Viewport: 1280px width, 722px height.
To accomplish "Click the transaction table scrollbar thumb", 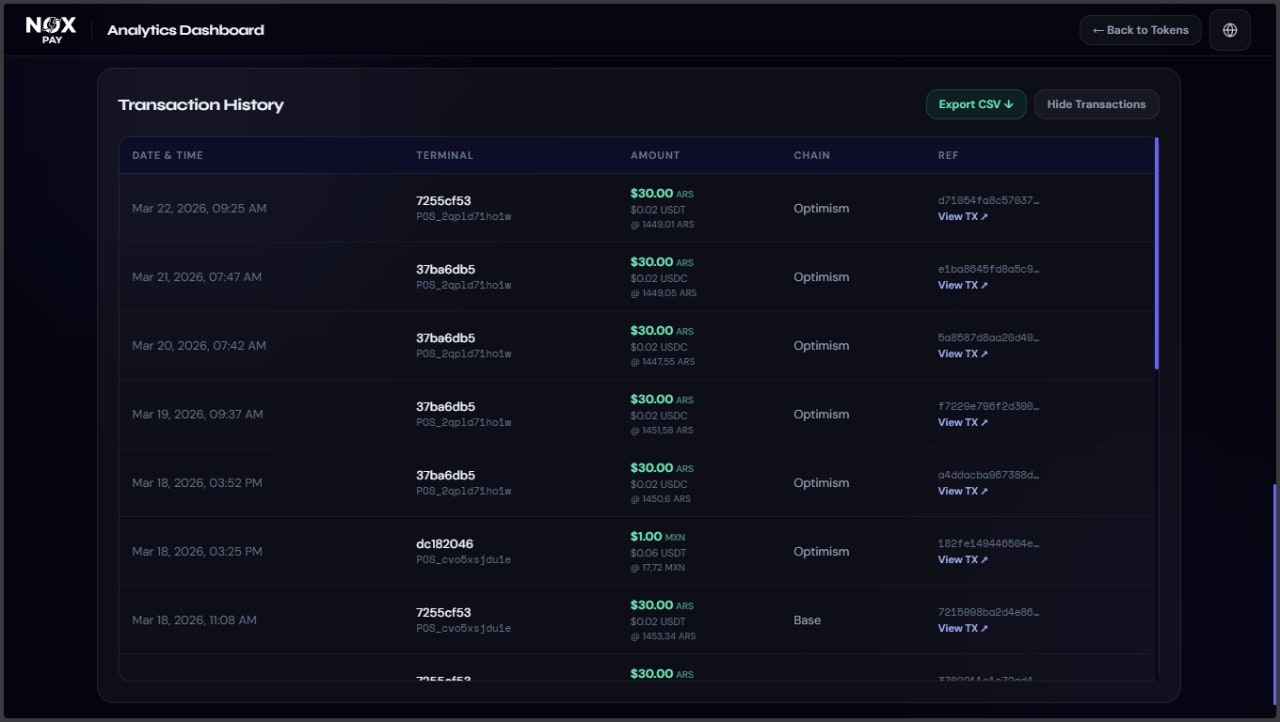I will tap(1157, 254).
